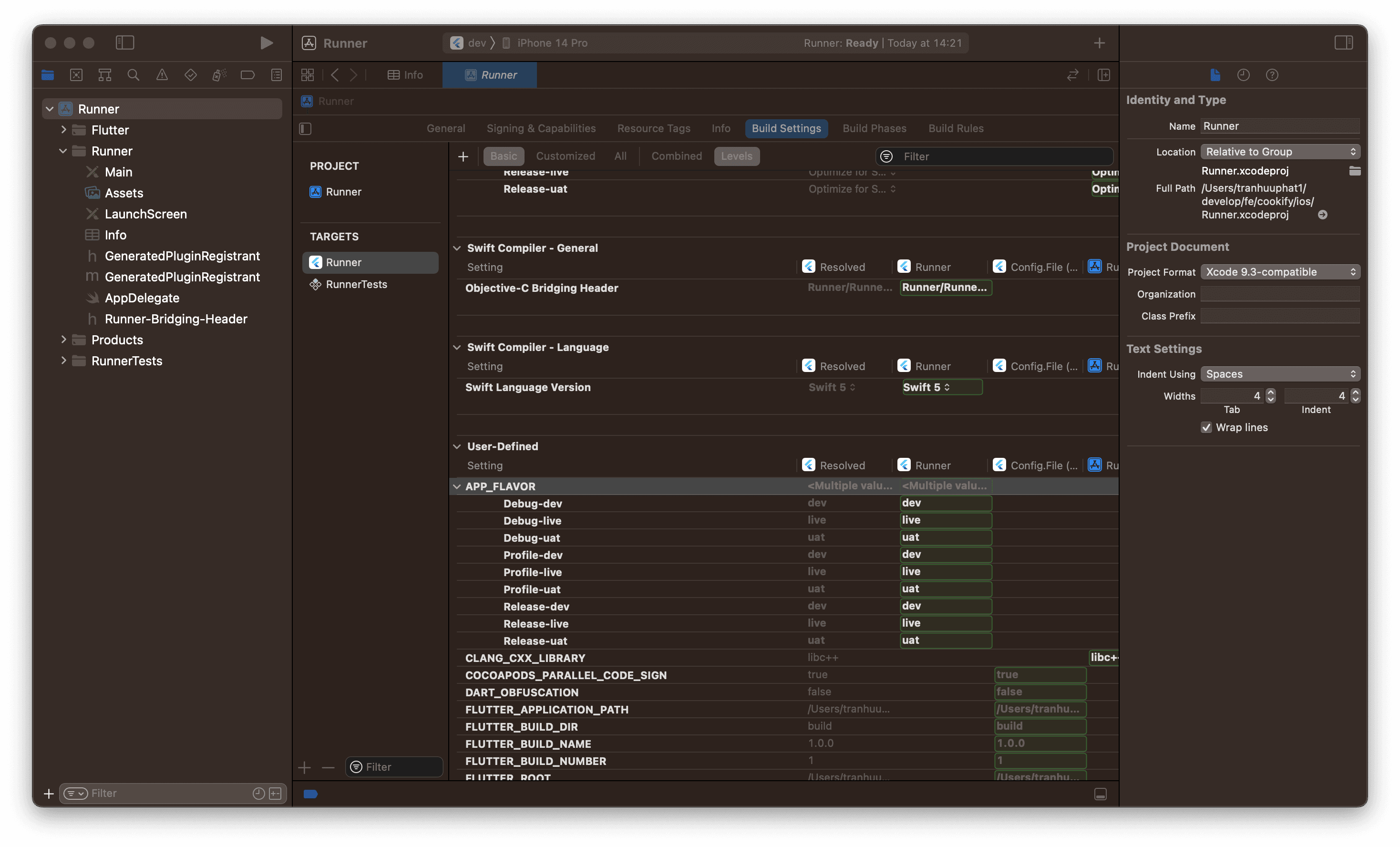Open the Report navigator icon
Viewport: 1400px width, 847px height.
(x=277, y=74)
